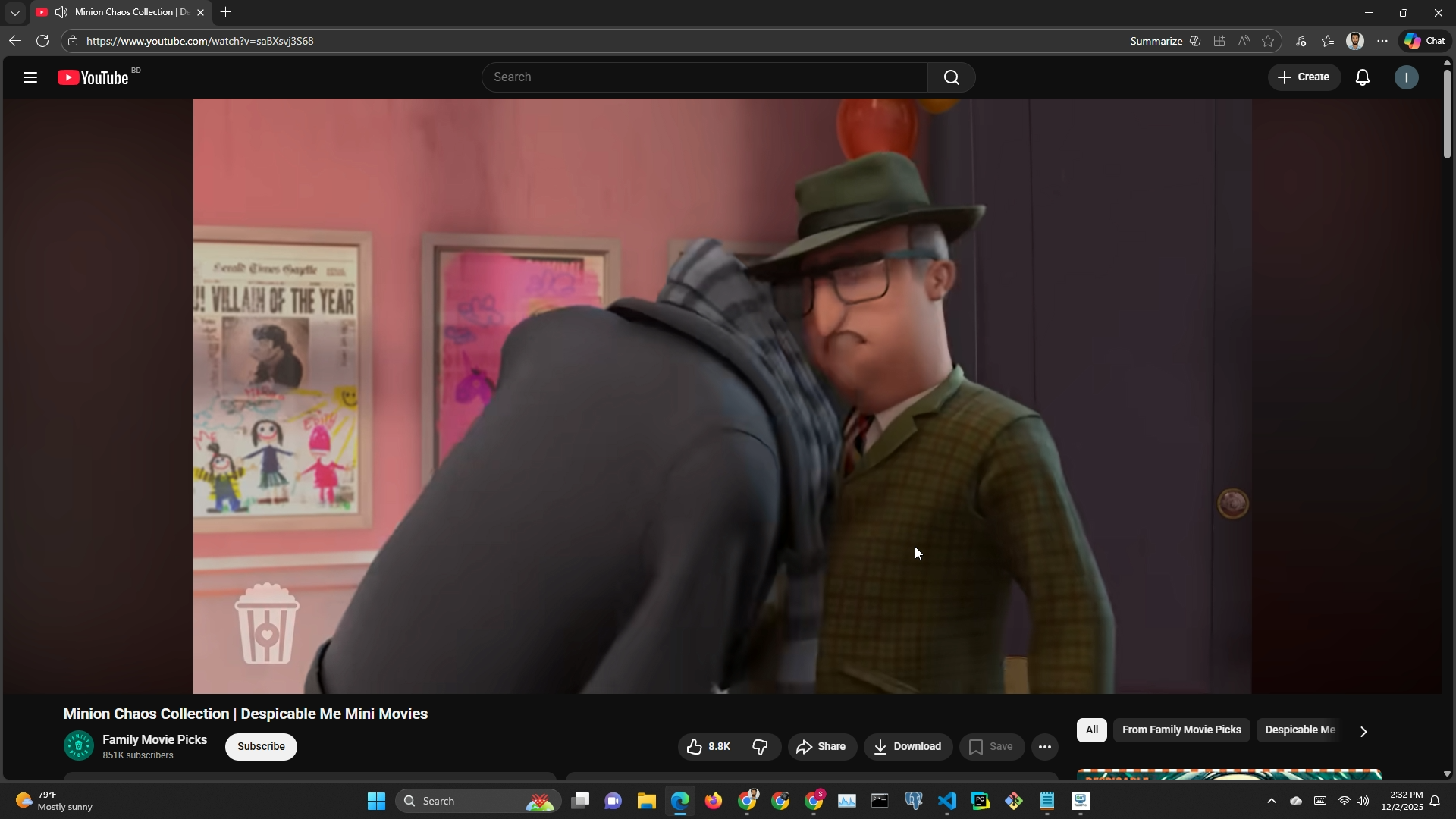
Task: Download the video
Action: coord(908,747)
